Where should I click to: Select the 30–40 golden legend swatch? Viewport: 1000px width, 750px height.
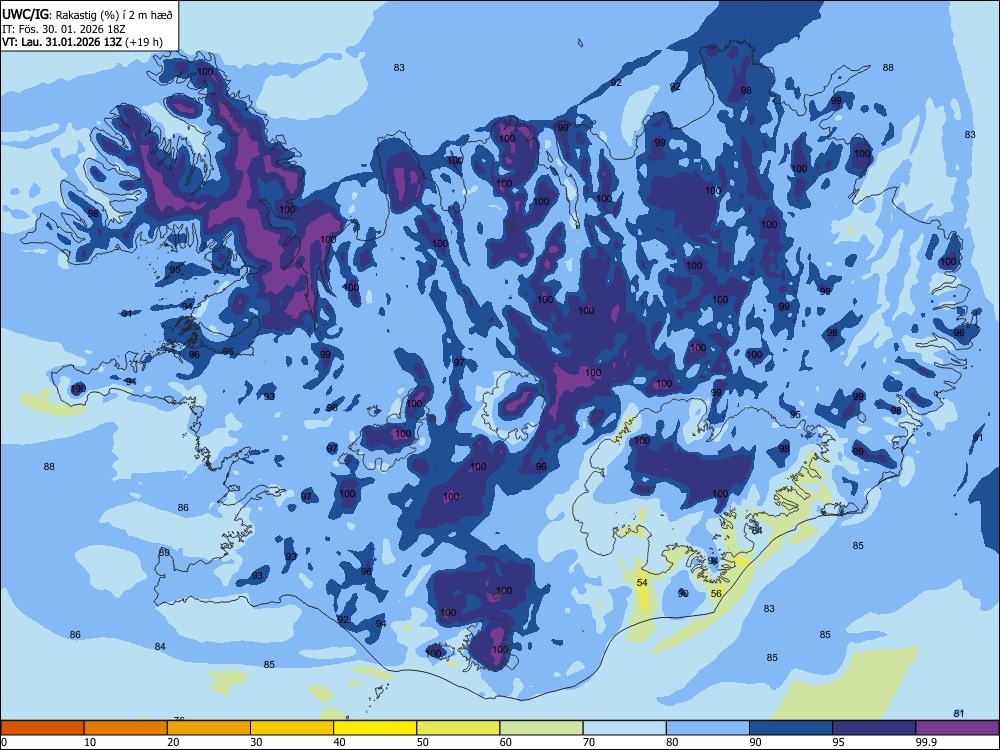point(292,728)
